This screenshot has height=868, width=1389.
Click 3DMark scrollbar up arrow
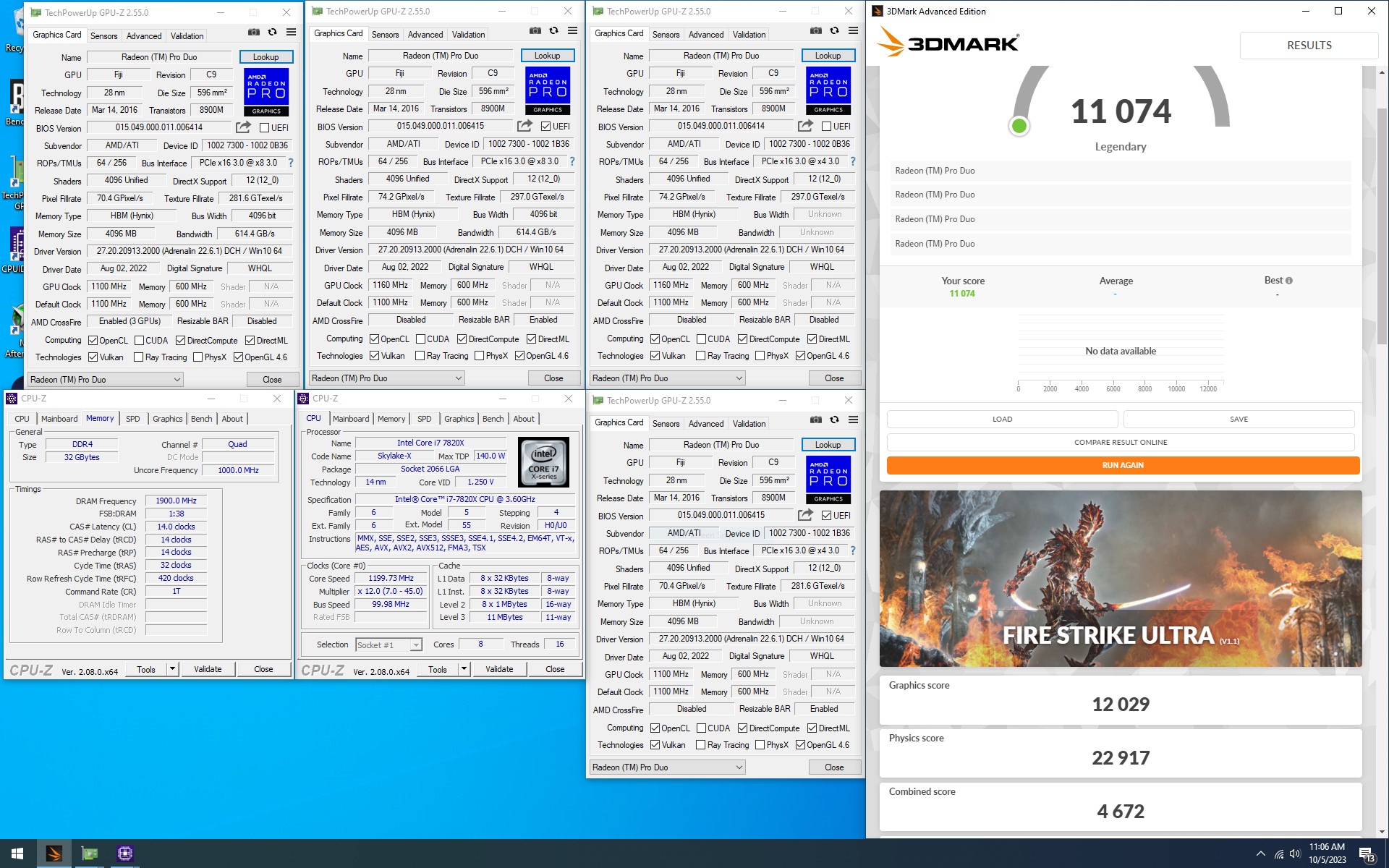(x=1382, y=72)
